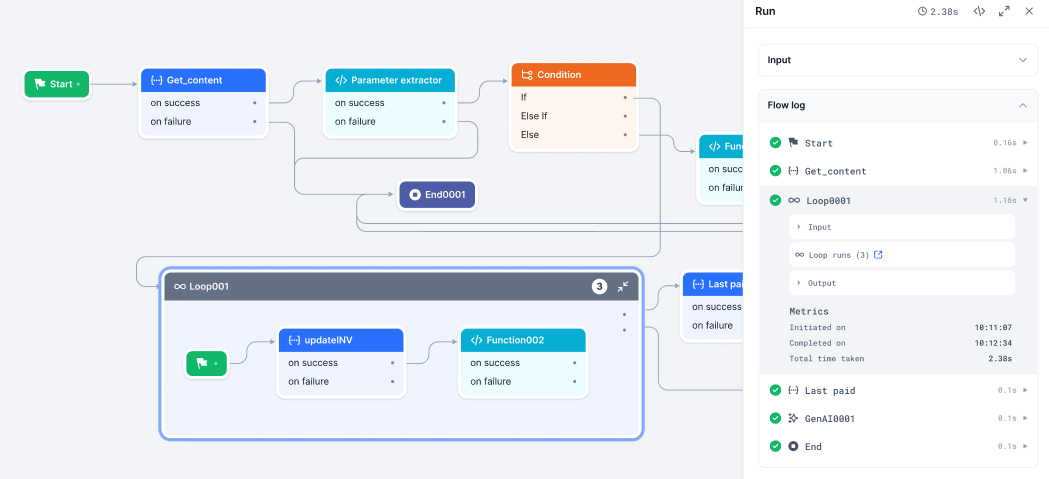
Task: Click the green flag start node inside Loop001
Action: click(x=206, y=364)
